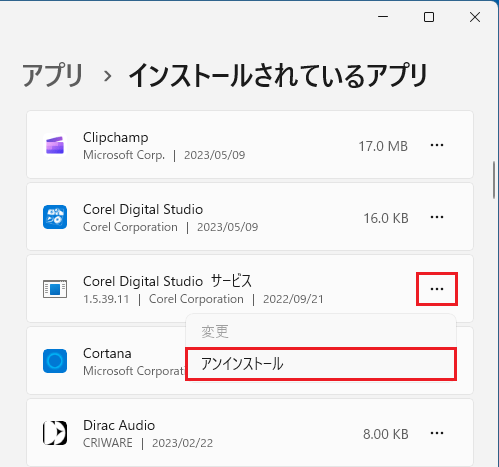Click the Dirac Audio app name
The image size is (499, 467).
tap(119, 425)
